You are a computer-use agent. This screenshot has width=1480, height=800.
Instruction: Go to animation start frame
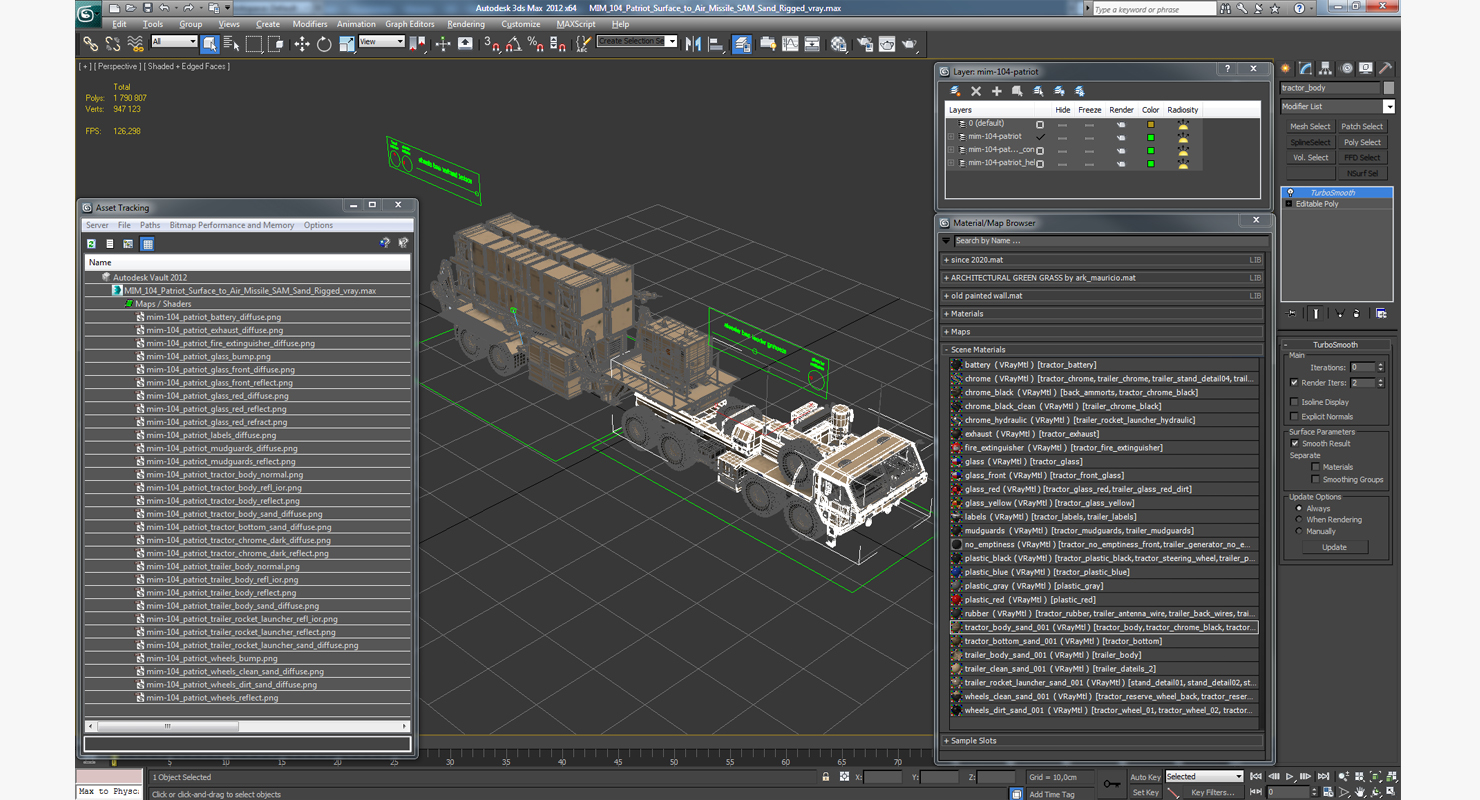1257,776
